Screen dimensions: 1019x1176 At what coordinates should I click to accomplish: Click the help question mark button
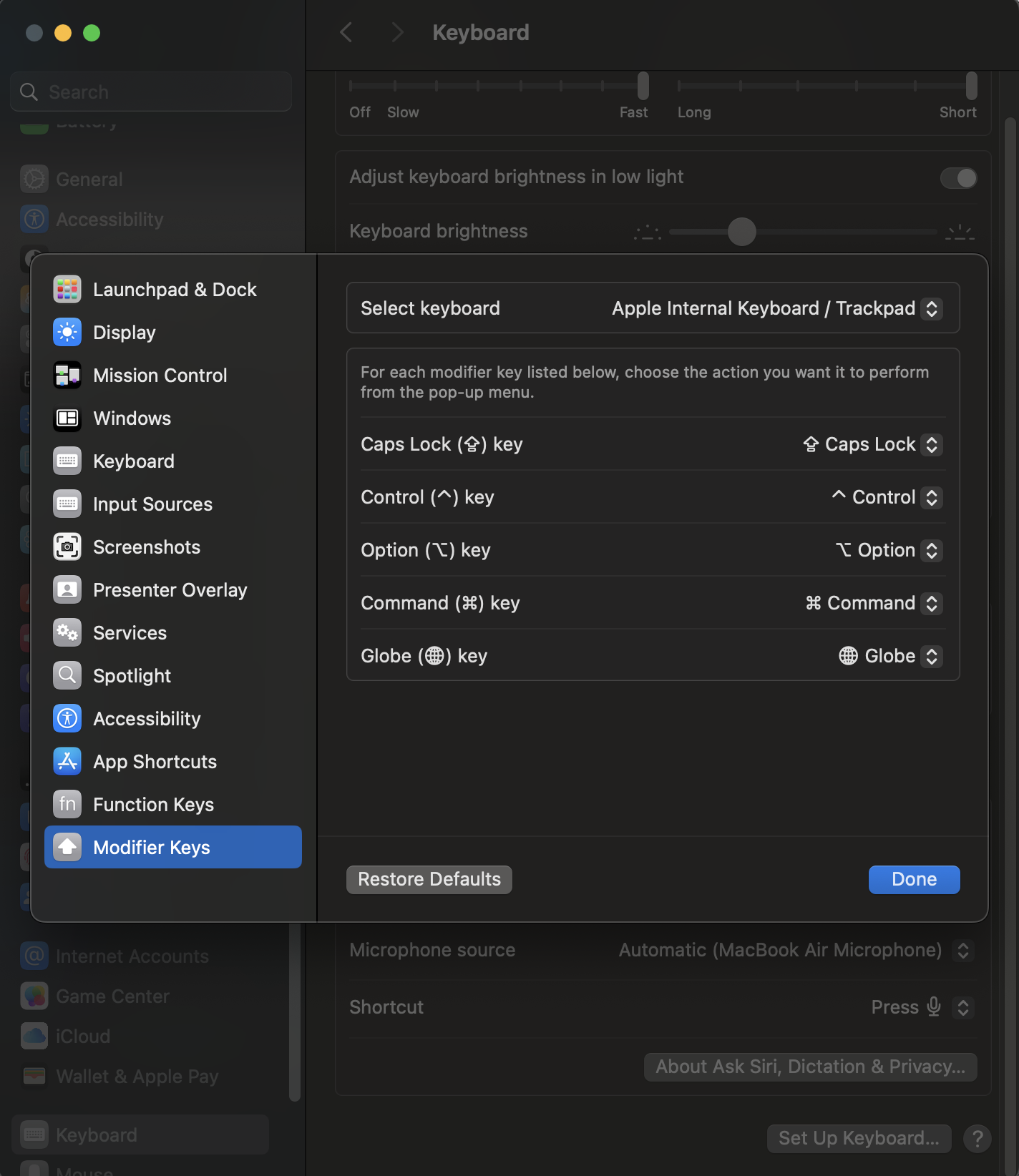tap(977, 1138)
